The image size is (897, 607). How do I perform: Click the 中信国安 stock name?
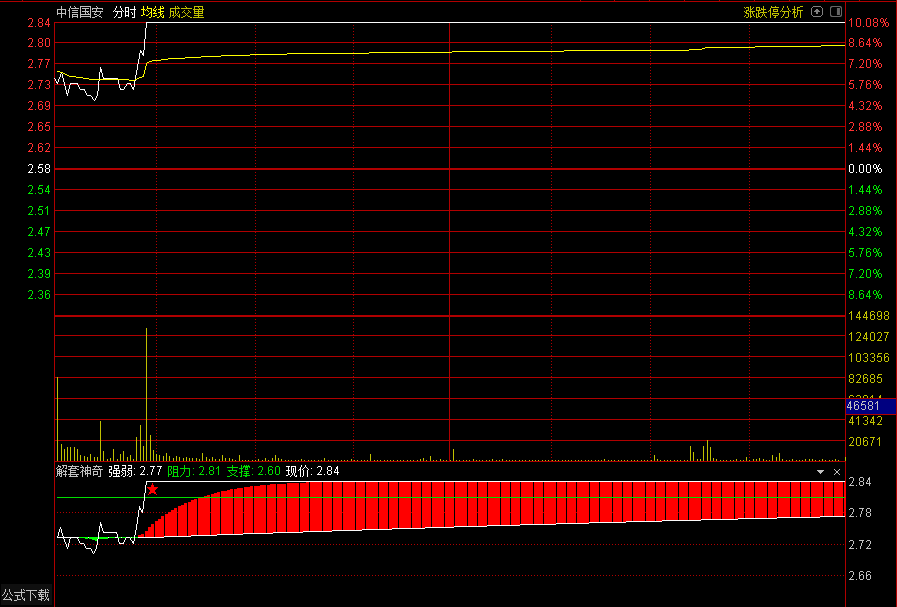80,12
